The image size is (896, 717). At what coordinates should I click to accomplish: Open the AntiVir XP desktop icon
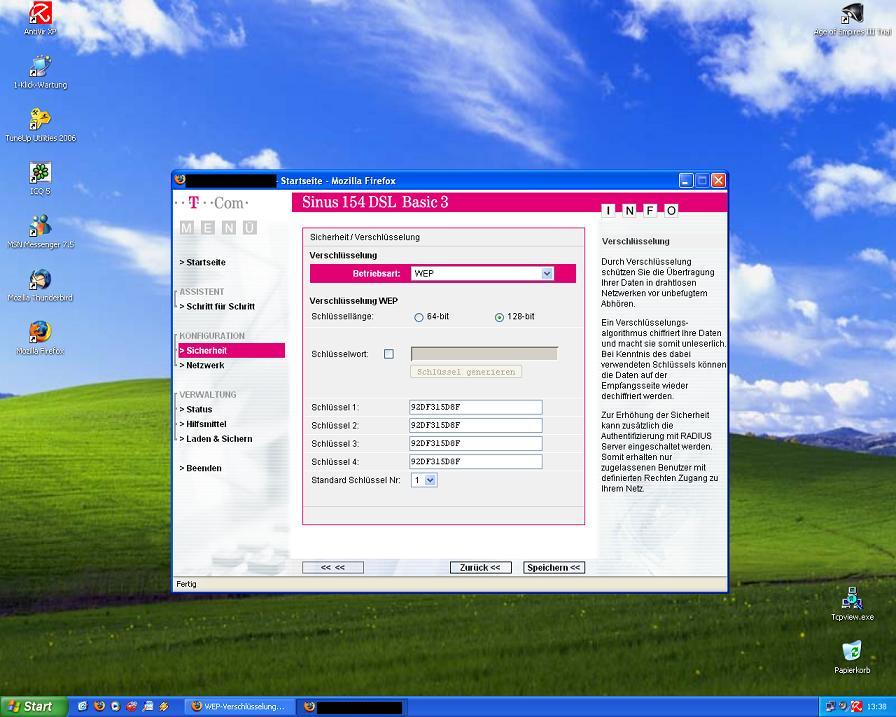40,18
